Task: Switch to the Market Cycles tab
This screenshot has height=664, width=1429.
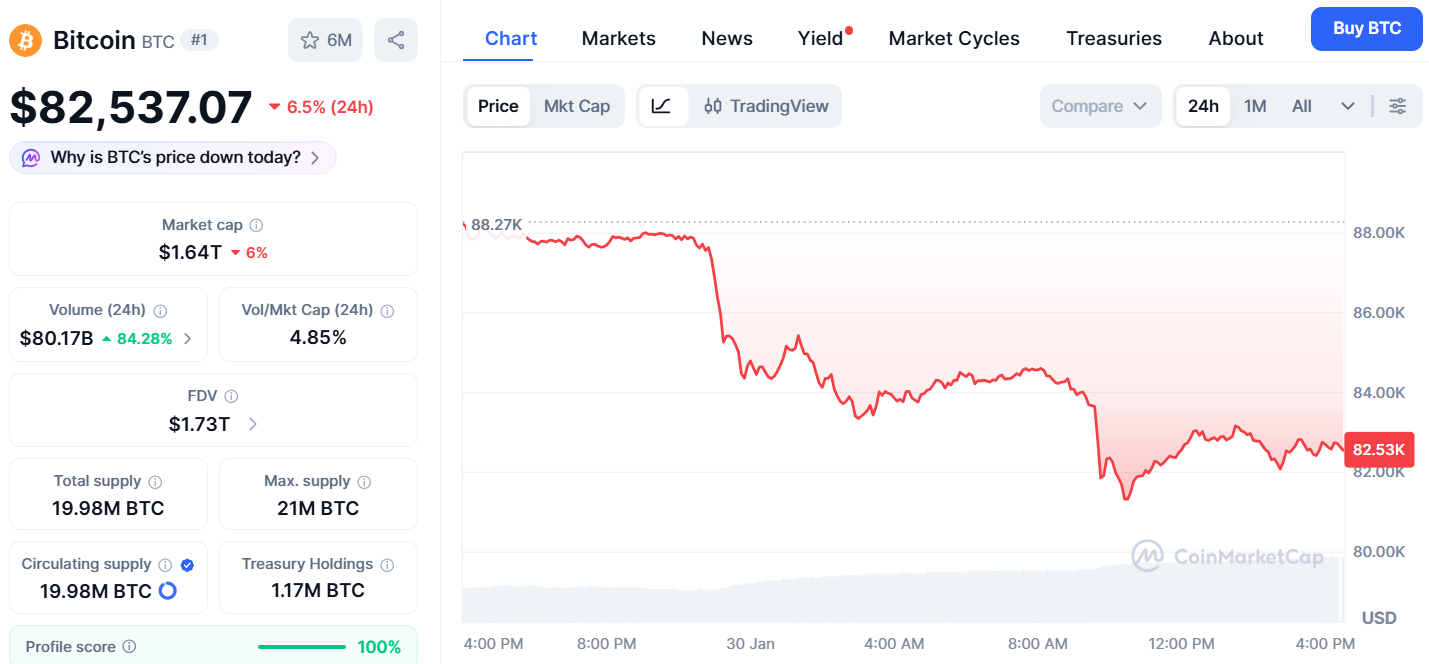Action: point(954,38)
